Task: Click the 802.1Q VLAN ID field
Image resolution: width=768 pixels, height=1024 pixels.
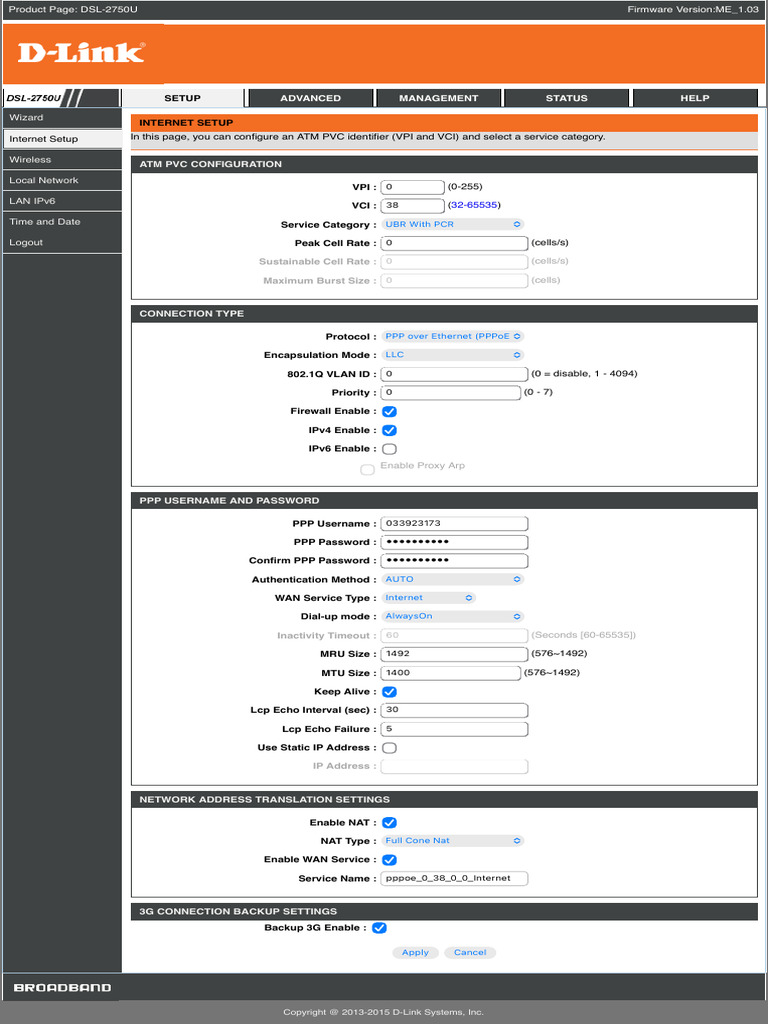Action: (x=455, y=374)
